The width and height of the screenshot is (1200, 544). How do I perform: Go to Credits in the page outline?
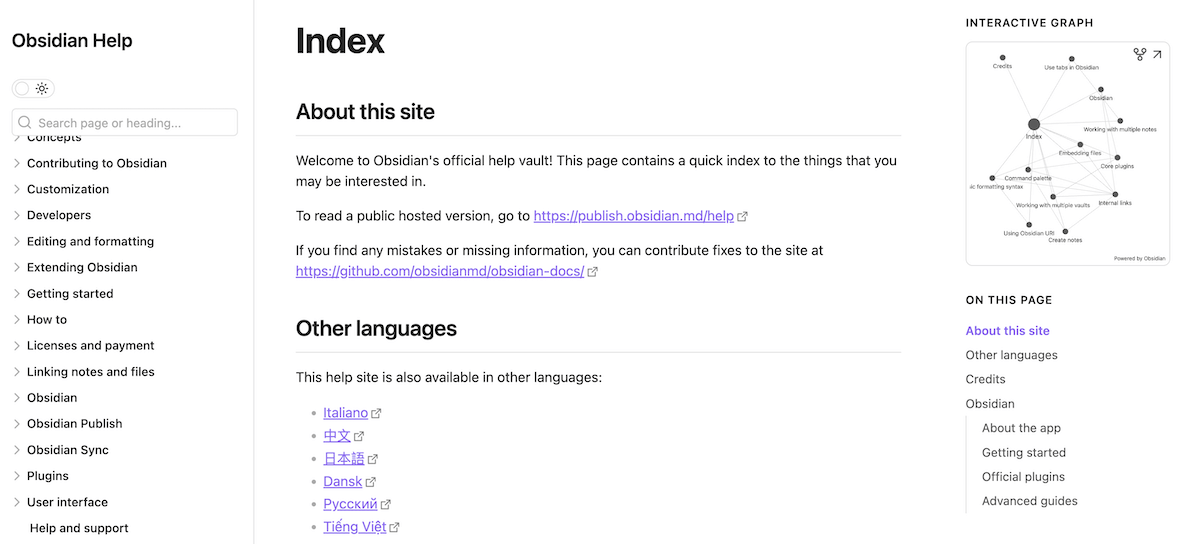click(985, 379)
